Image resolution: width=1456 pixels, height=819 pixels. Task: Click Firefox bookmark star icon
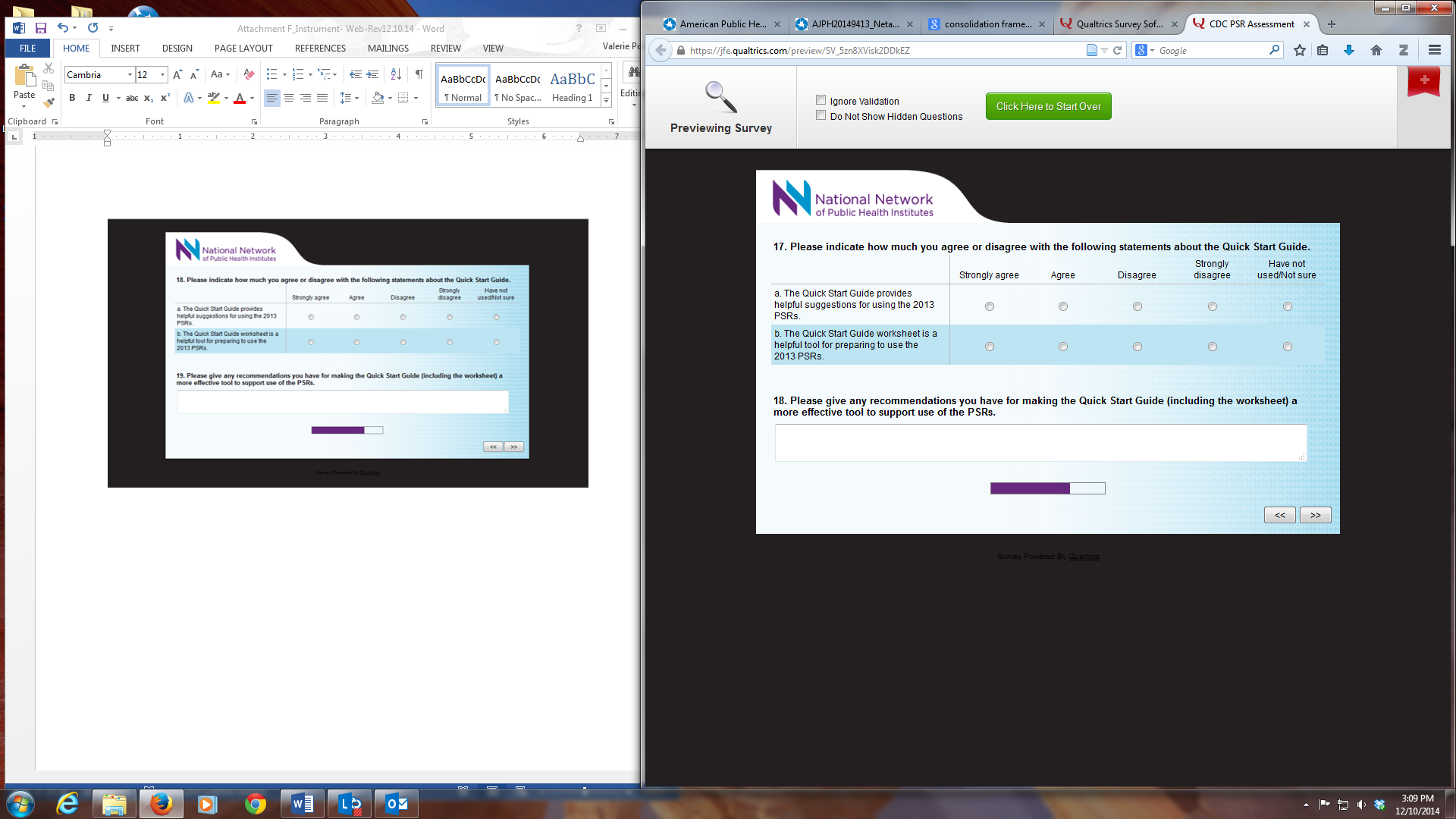tap(1300, 51)
